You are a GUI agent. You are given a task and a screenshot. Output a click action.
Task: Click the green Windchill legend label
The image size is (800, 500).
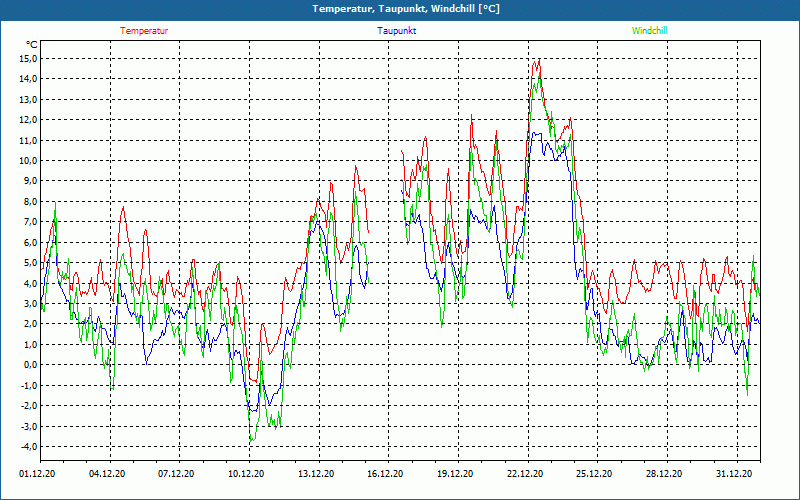(649, 31)
